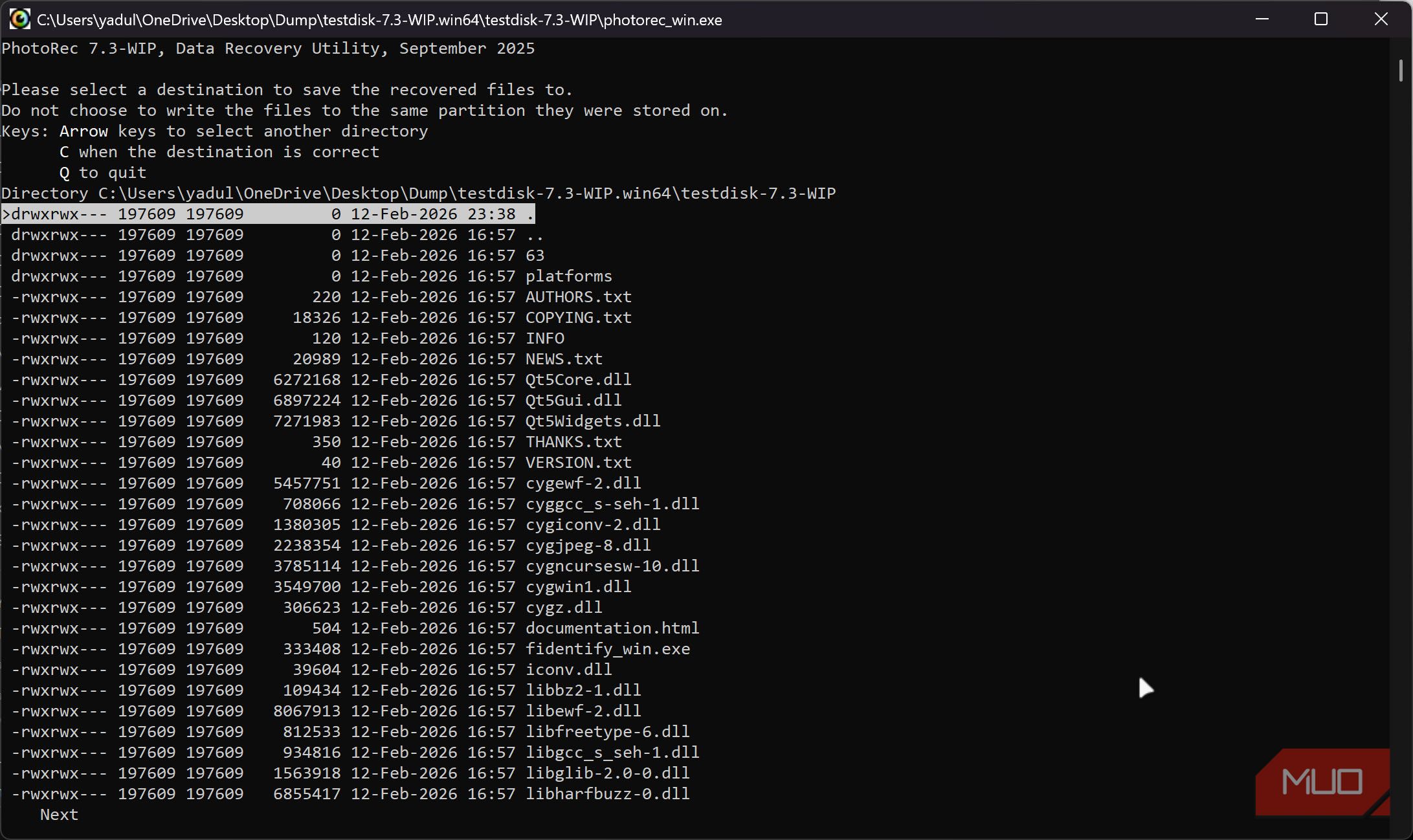Click the cygiconv-2.dll entry

[336, 525]
